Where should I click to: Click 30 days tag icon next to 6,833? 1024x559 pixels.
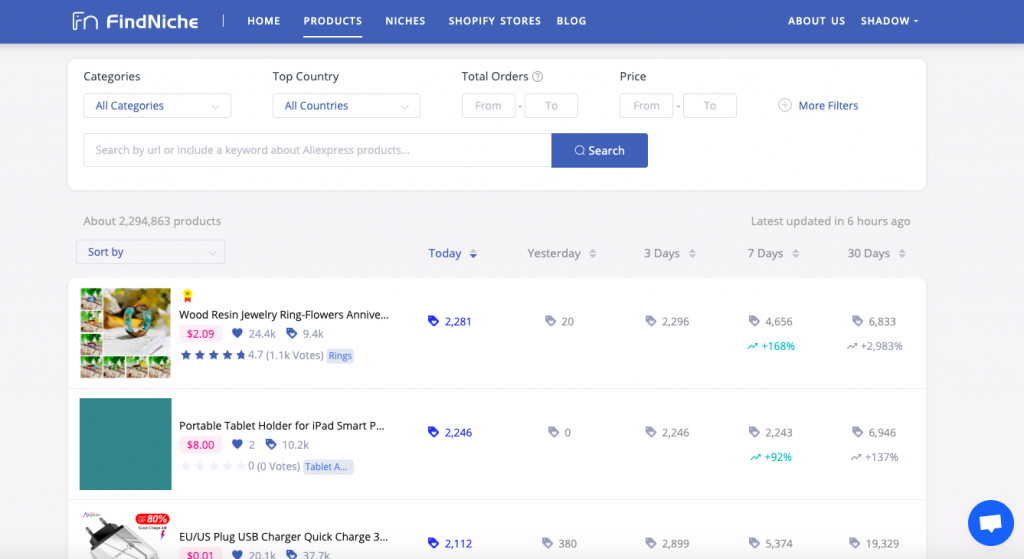click(x=857, y=321)
